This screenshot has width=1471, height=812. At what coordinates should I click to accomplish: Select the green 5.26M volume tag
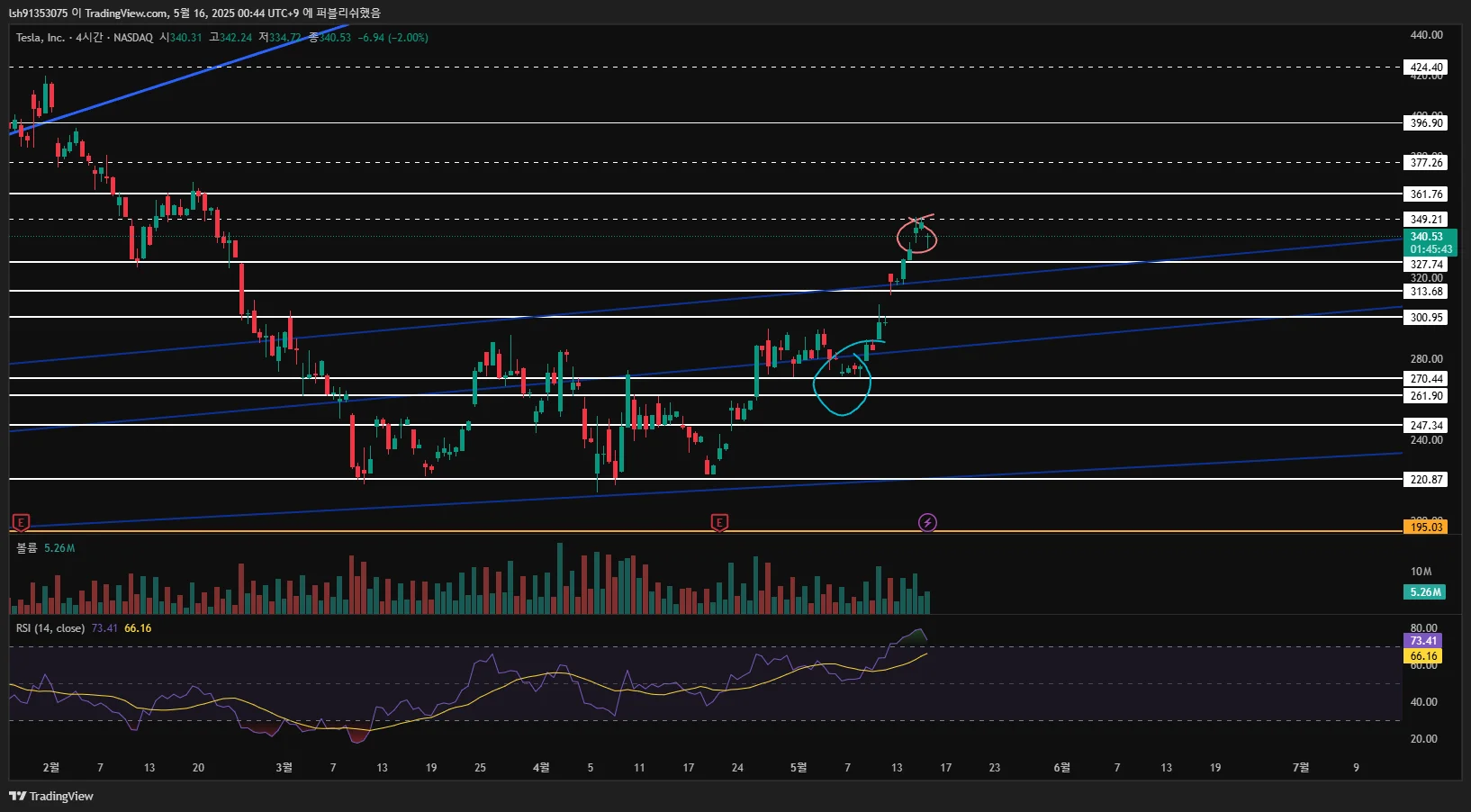[1425, 592]
